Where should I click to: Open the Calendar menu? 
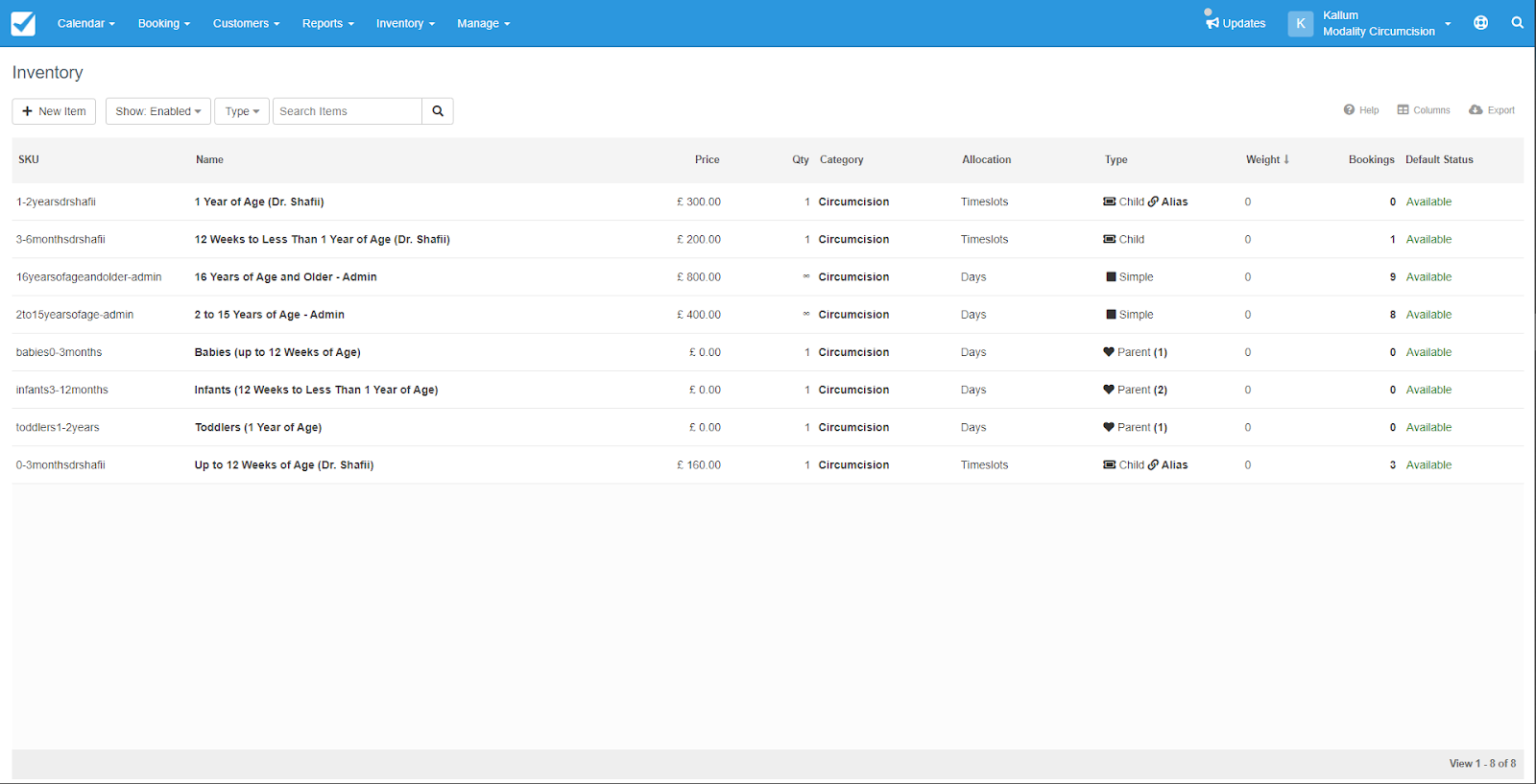(85, 23)
